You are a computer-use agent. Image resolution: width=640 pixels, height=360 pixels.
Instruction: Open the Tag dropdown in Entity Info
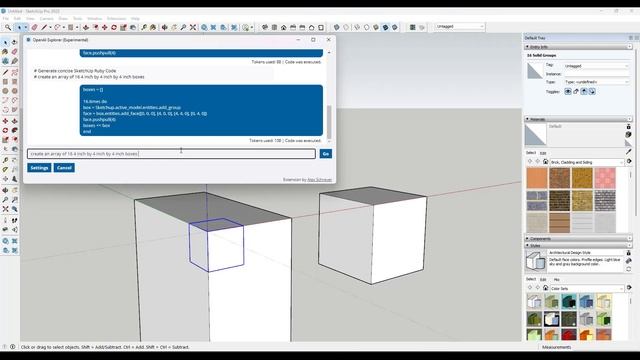(x=597, y=66)
